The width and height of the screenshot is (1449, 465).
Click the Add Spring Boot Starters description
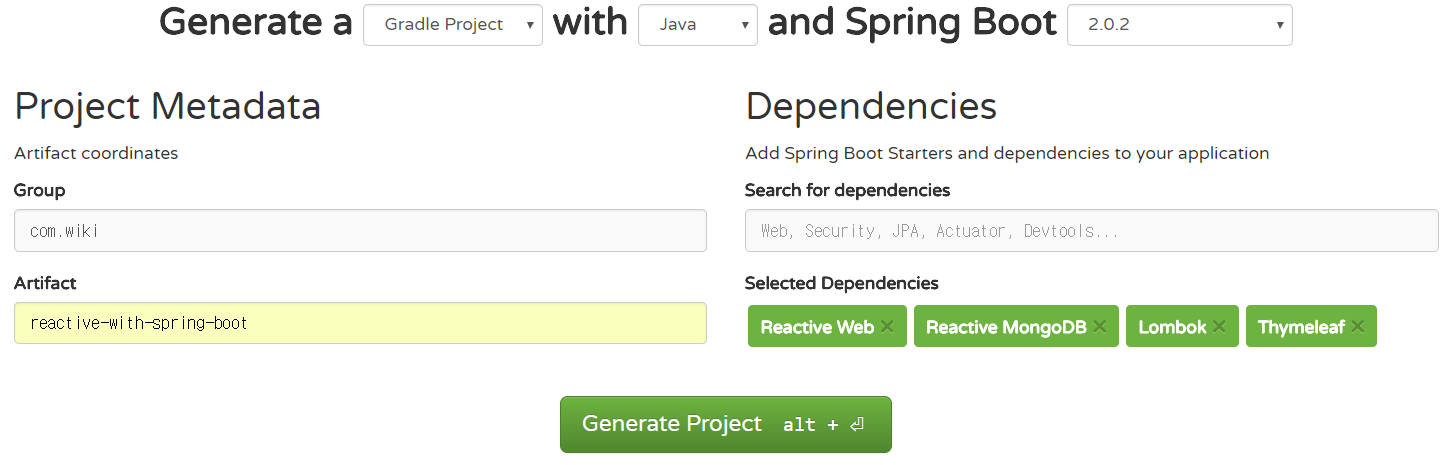coord(1007,153)
